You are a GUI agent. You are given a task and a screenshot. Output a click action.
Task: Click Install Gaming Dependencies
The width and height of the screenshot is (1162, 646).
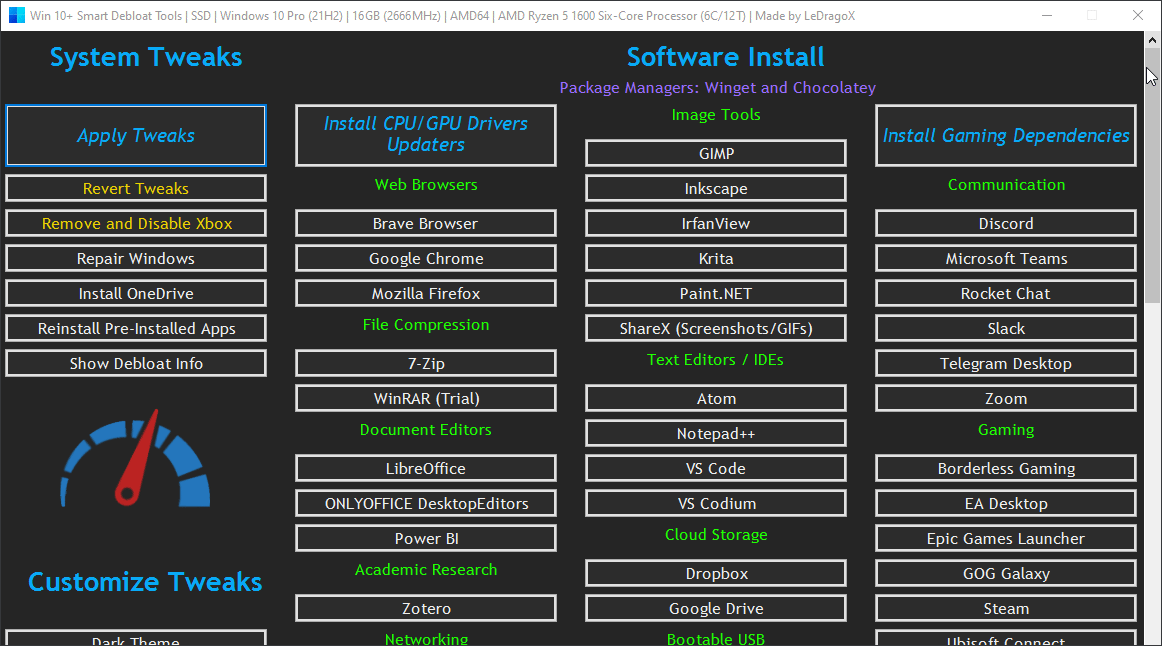(x=1006, y=136)
